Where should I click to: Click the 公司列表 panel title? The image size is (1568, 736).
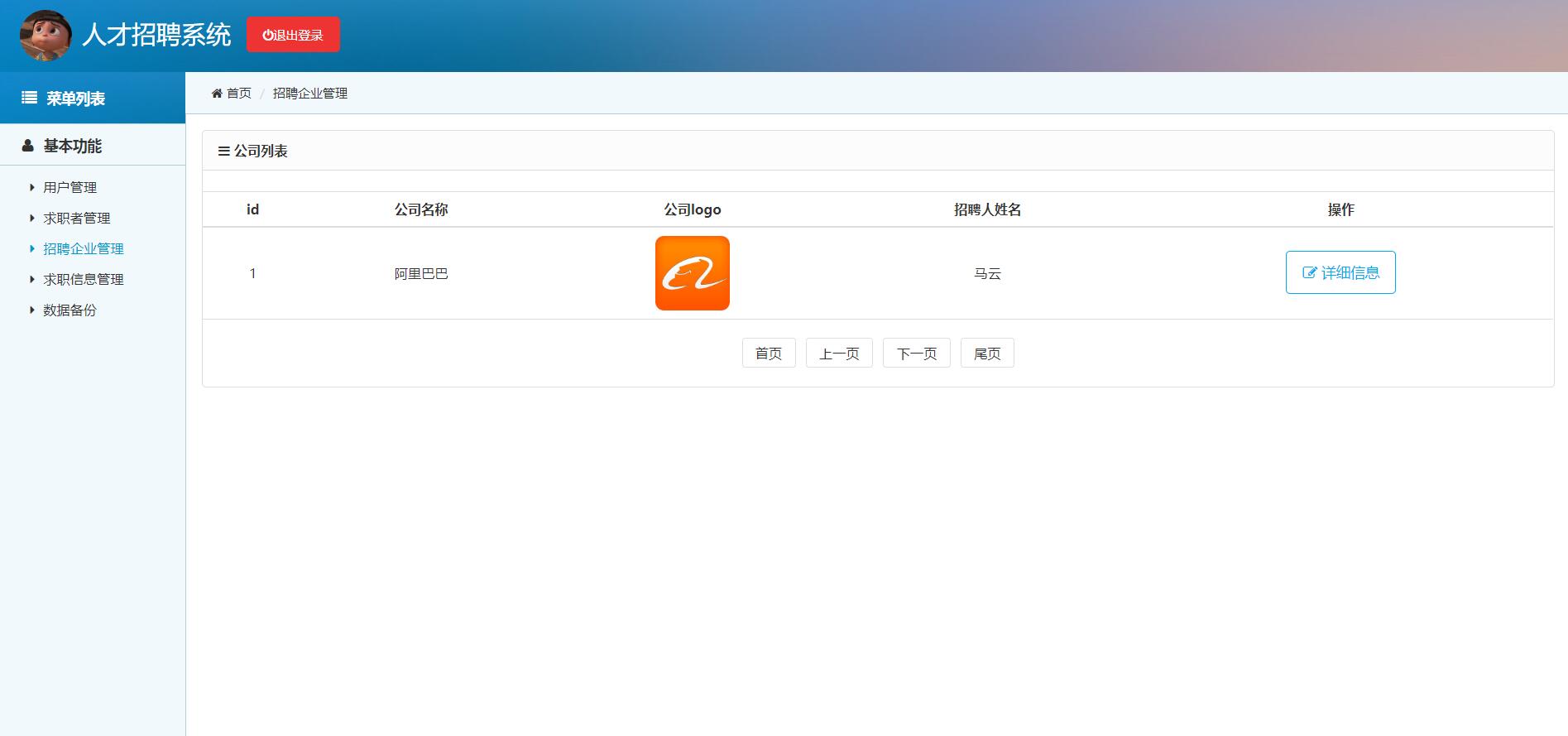point(261,152)
